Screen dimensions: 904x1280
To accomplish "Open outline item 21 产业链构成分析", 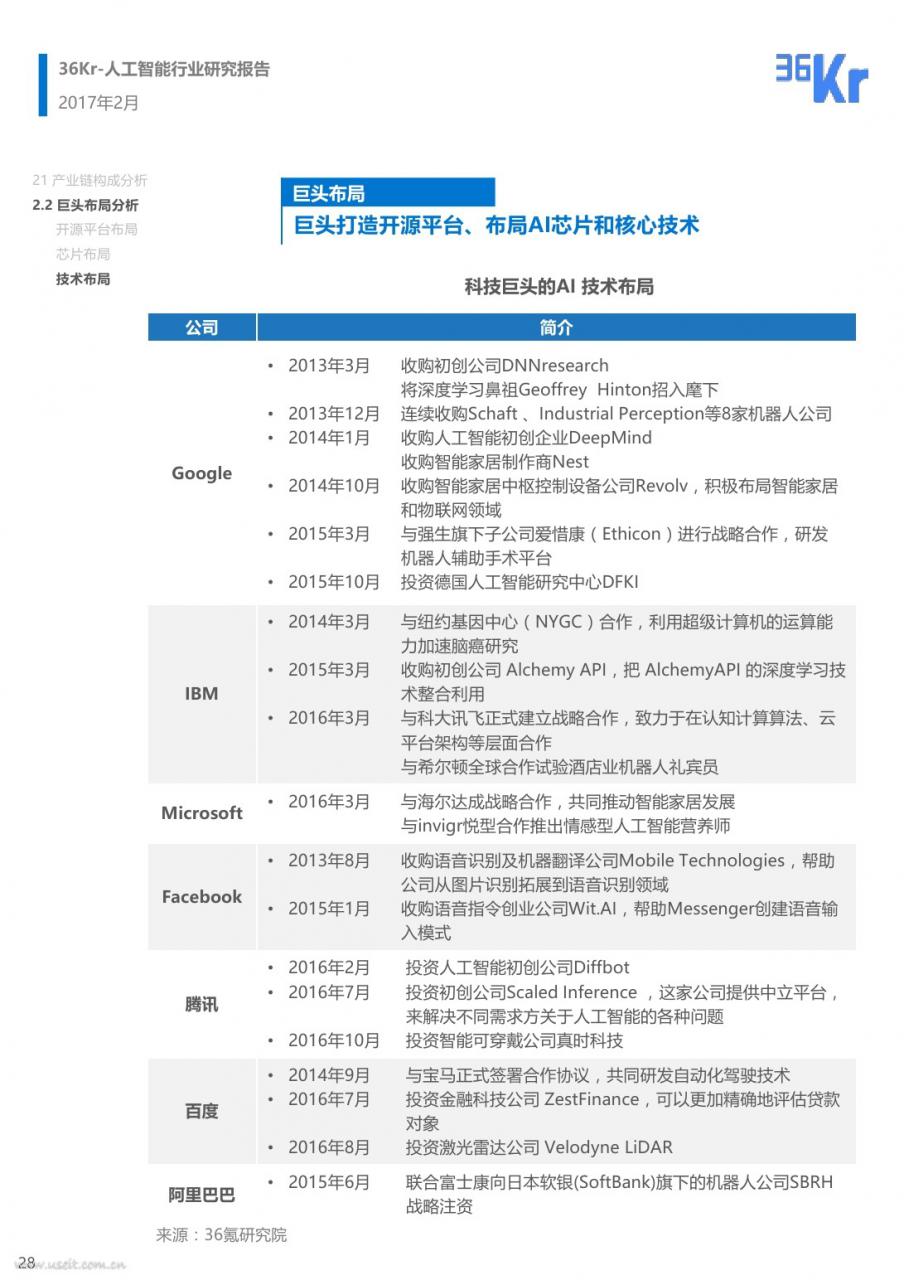I will point(90,180).
